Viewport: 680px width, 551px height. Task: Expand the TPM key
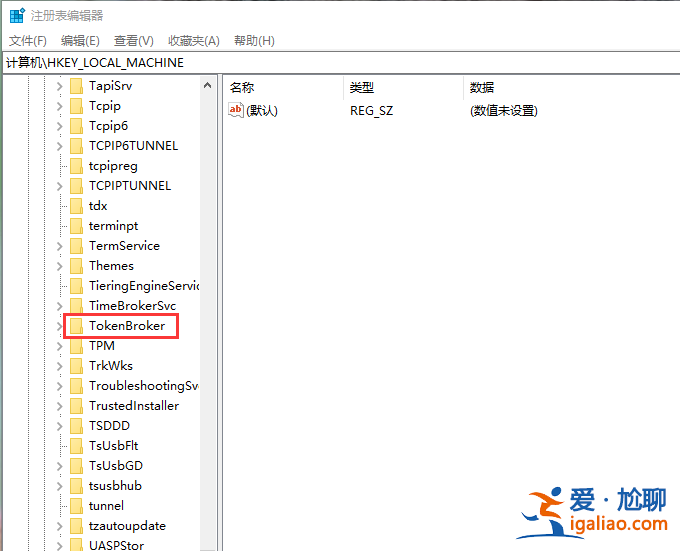click(x=59, y=346)
